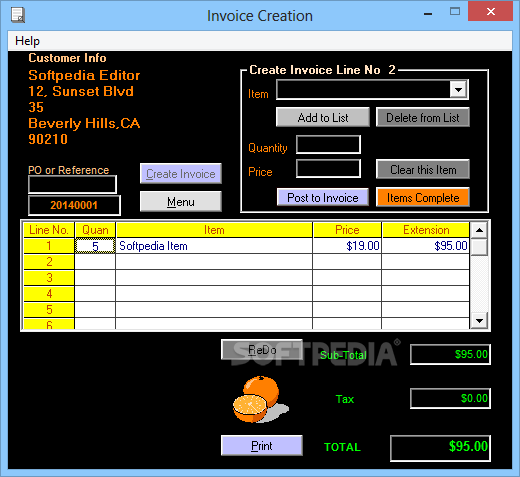Select the Softpedia Item cell
Image resolution: width=520 pixels, height=477 pixels.
(x=214, y=246)
